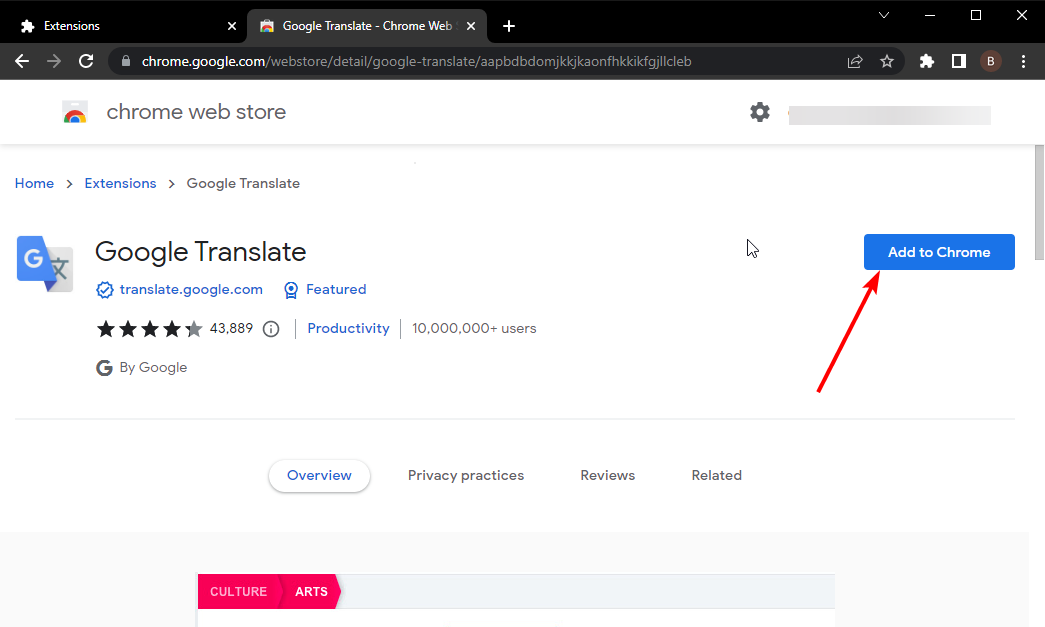Show rating info icon
The height and width of the screenshot is (627, 1045).
[x=271, y=328]
